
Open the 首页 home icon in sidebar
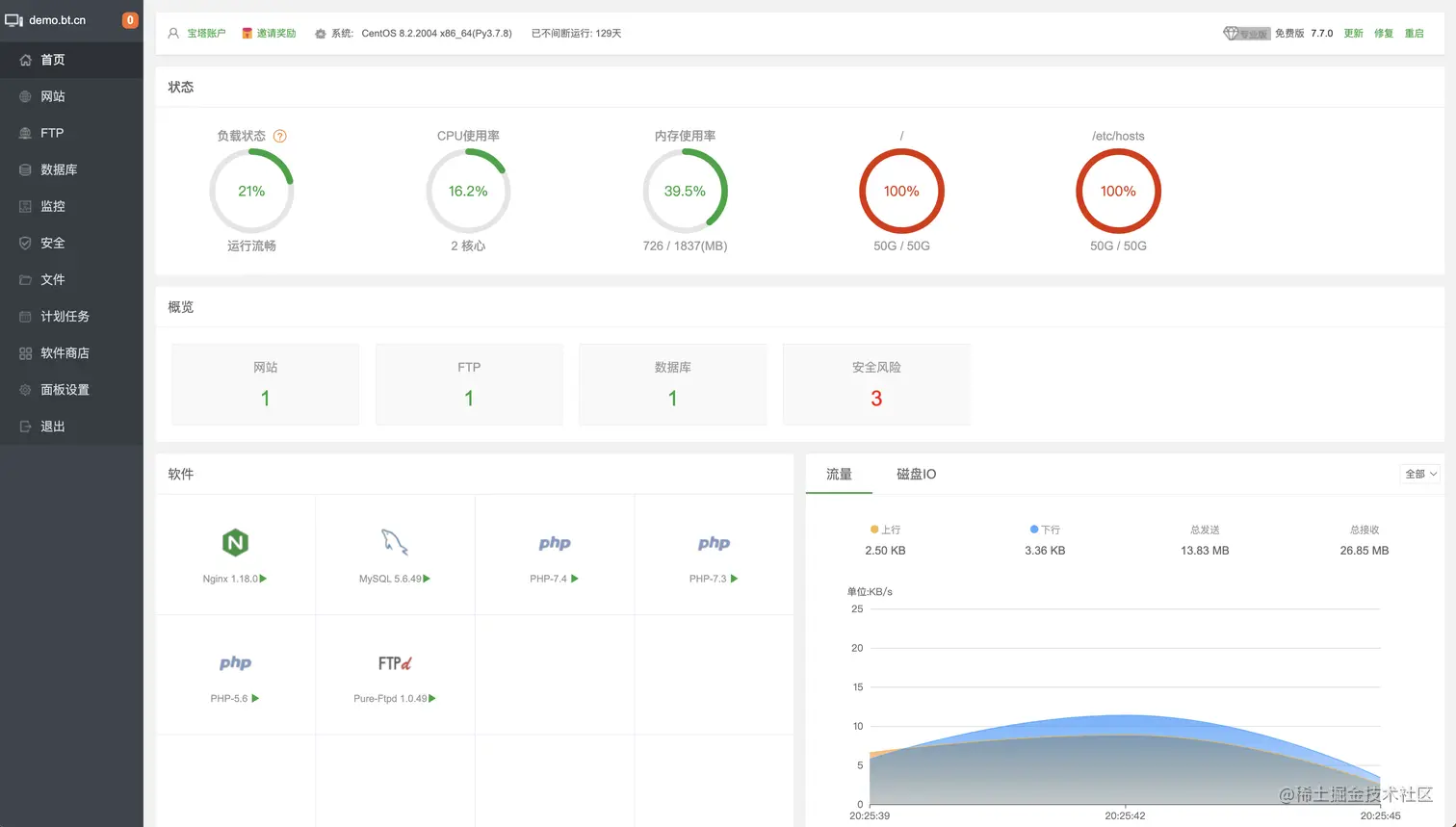pos(26,60)
